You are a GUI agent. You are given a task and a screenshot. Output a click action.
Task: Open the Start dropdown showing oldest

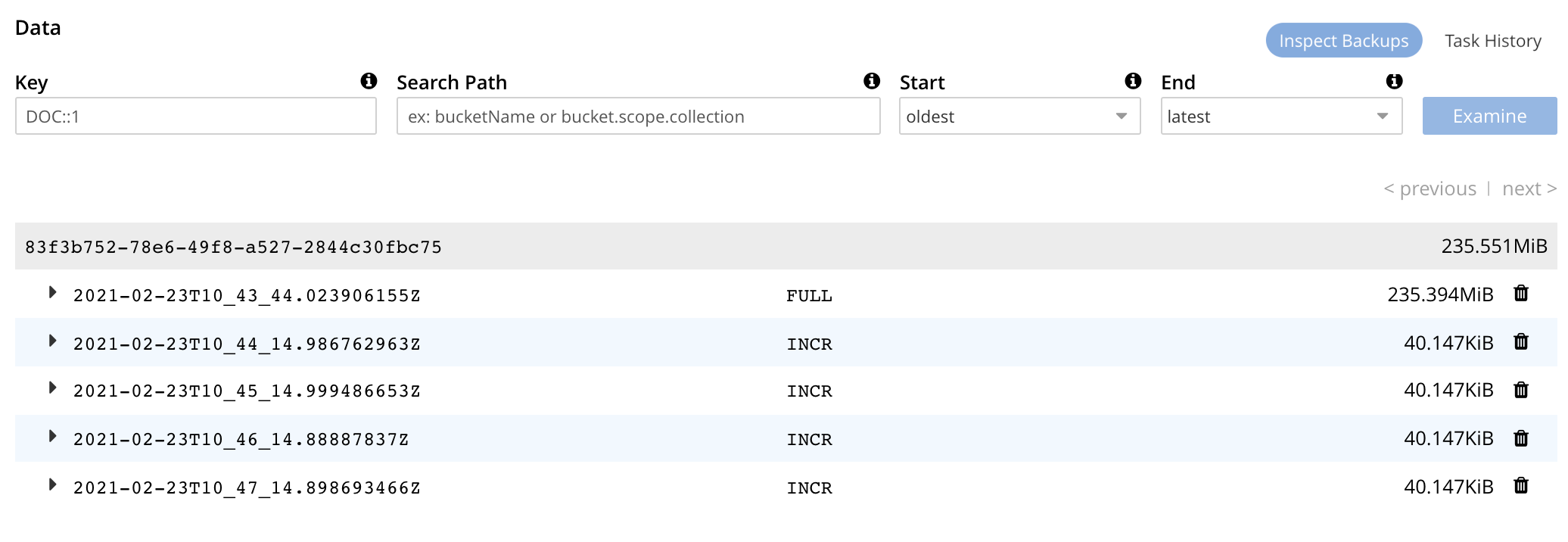(1019, 117)
